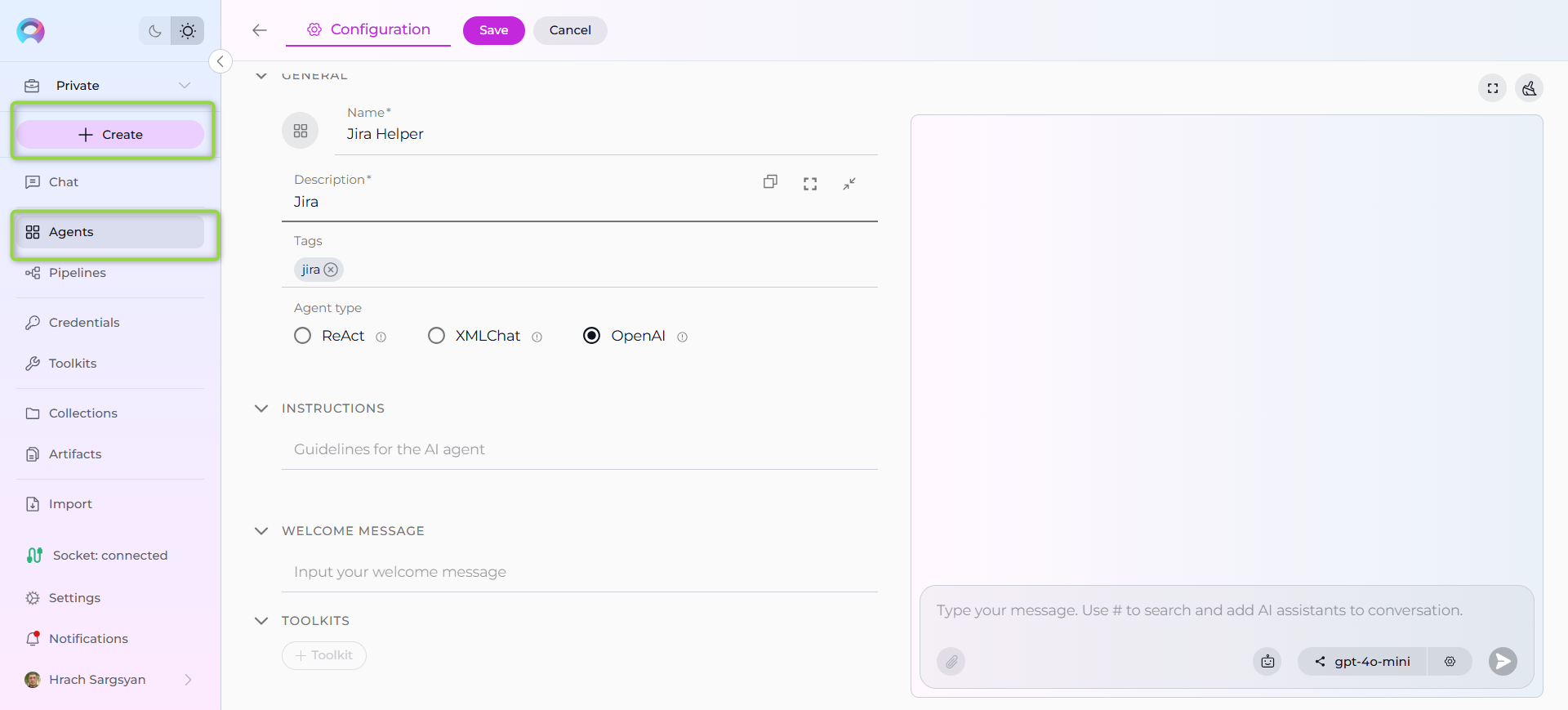
Task: Click the send message arrow icon
Action: click(x=1503, y=661)
